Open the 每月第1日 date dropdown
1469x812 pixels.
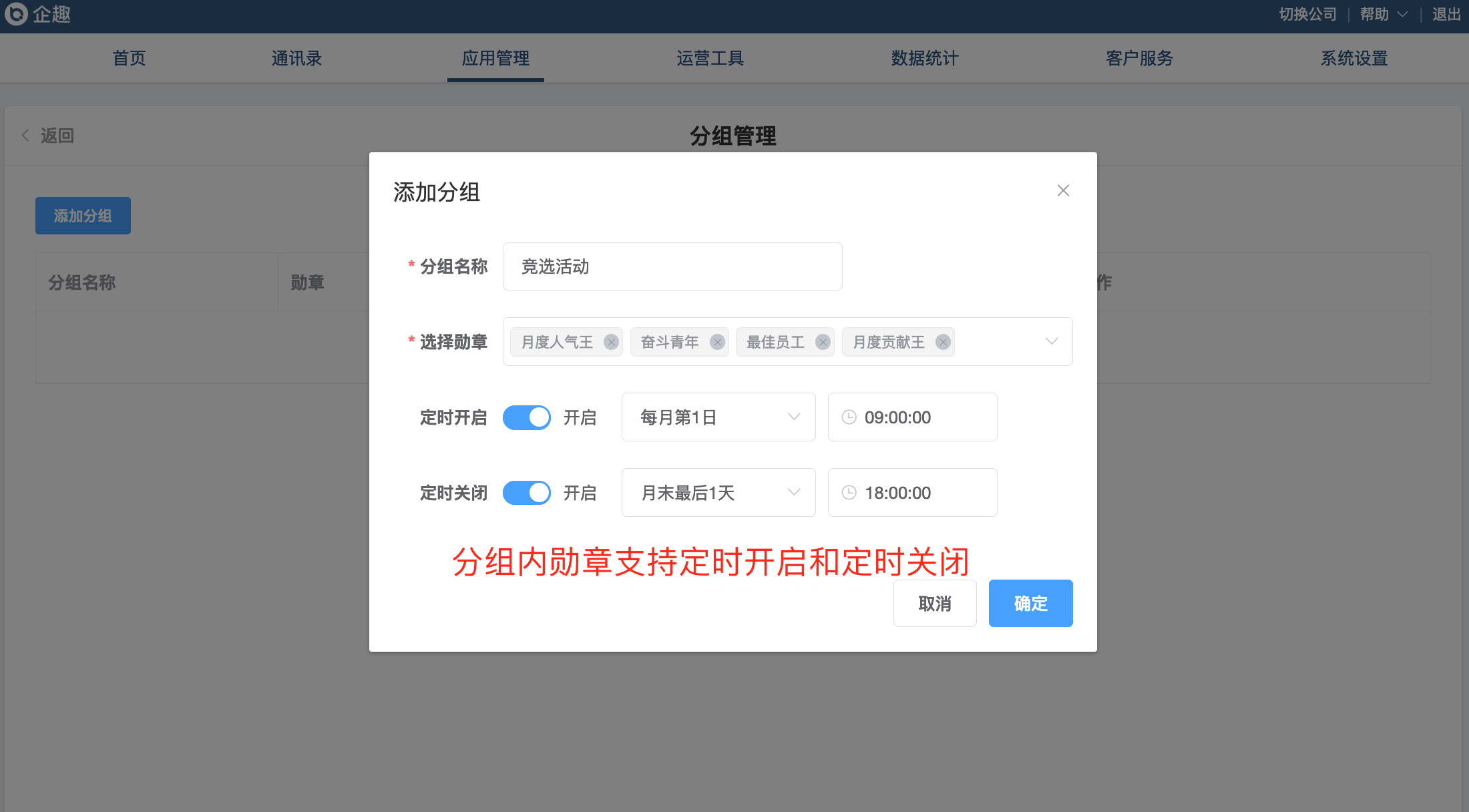point(718,417)
